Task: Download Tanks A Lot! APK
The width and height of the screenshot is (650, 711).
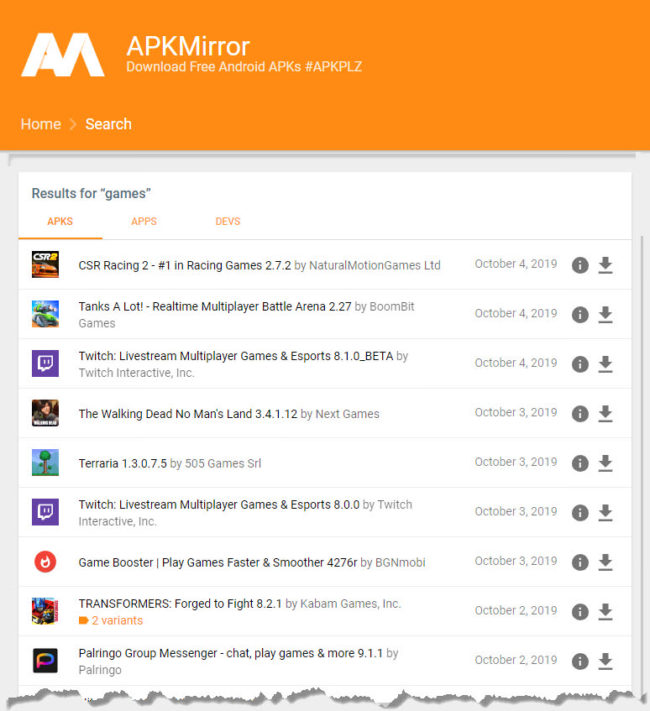Action: coord(605,315)
